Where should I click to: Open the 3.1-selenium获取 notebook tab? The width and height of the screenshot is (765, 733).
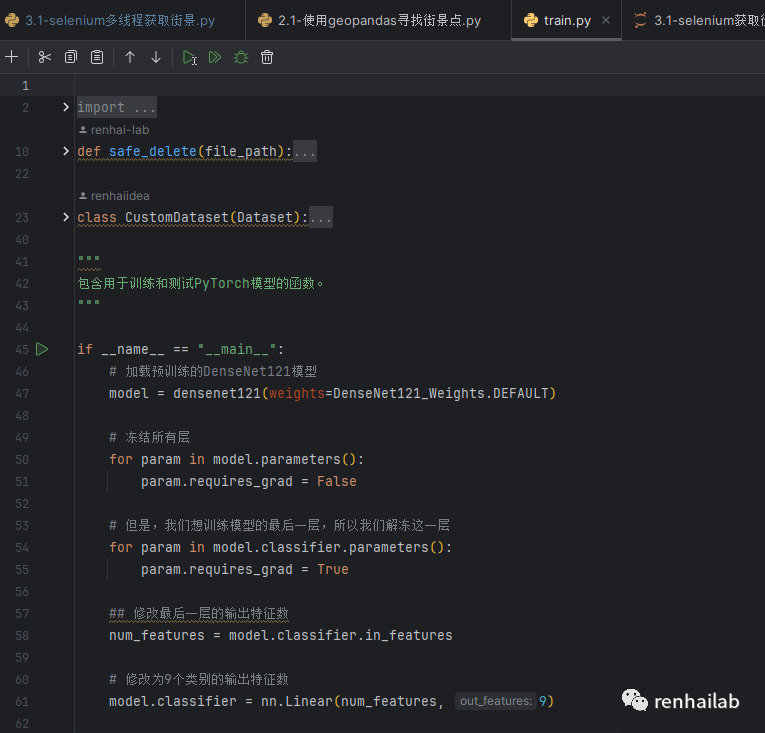click(x=699, y=20)
